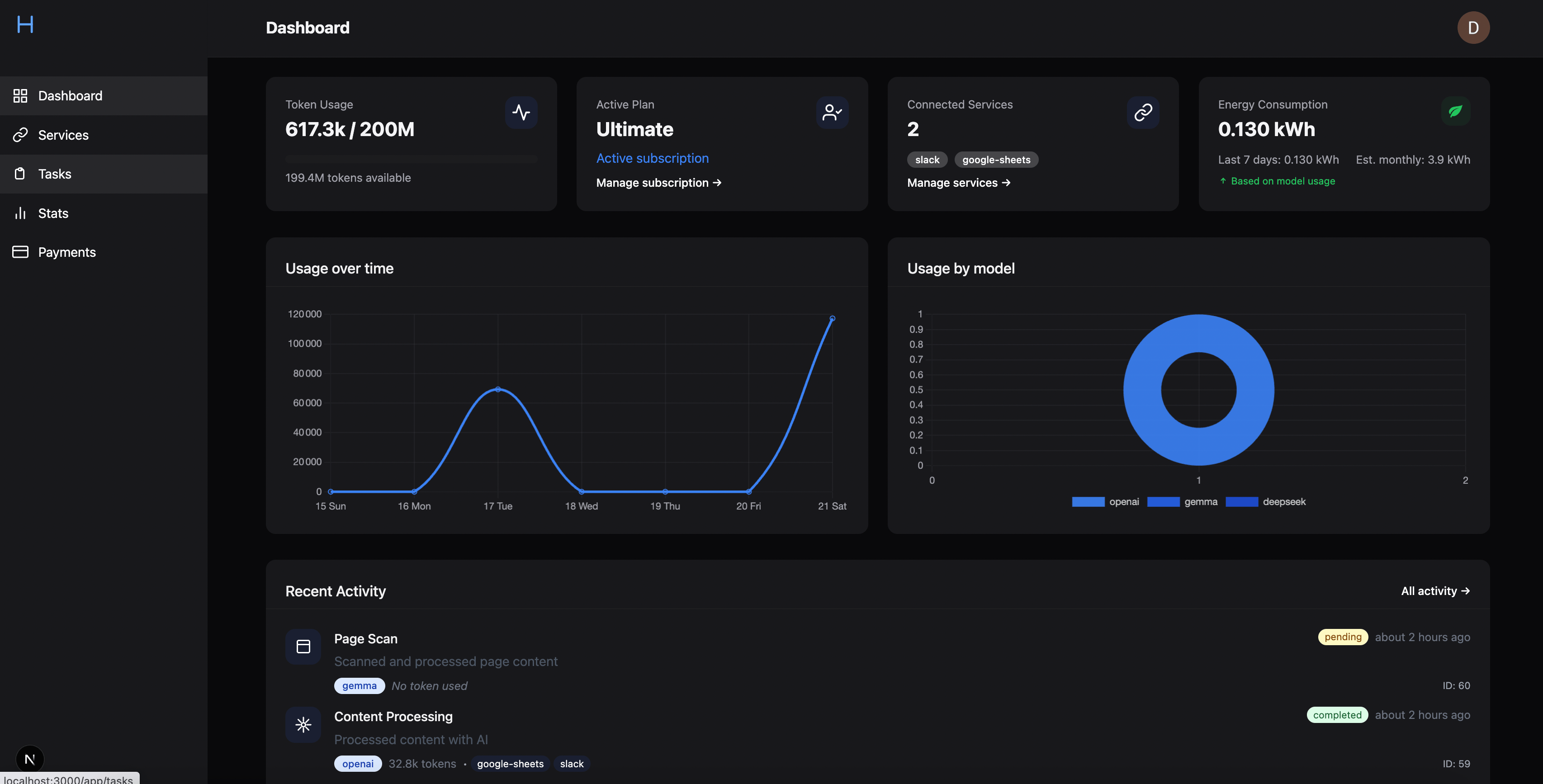Click the 17 Tue data point on chart
The height and width of the screenshot is (784, 1543).
[x=498, y=389]
